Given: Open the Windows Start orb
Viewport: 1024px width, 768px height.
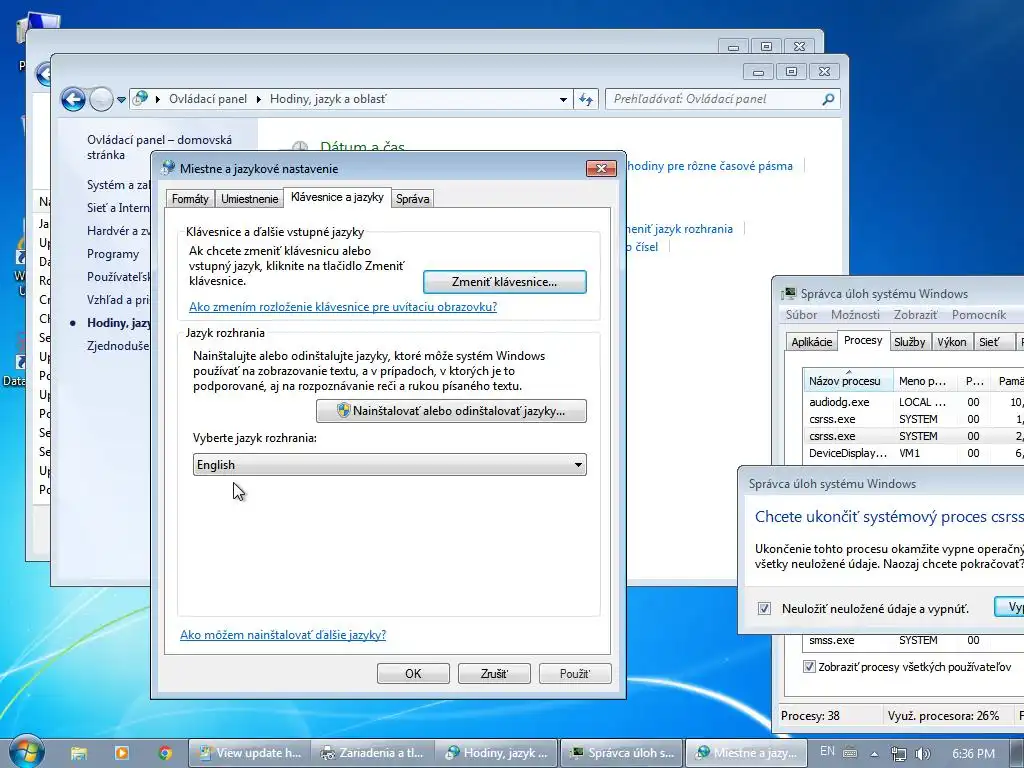Looking at the screenshot, I should coord(27,752).
